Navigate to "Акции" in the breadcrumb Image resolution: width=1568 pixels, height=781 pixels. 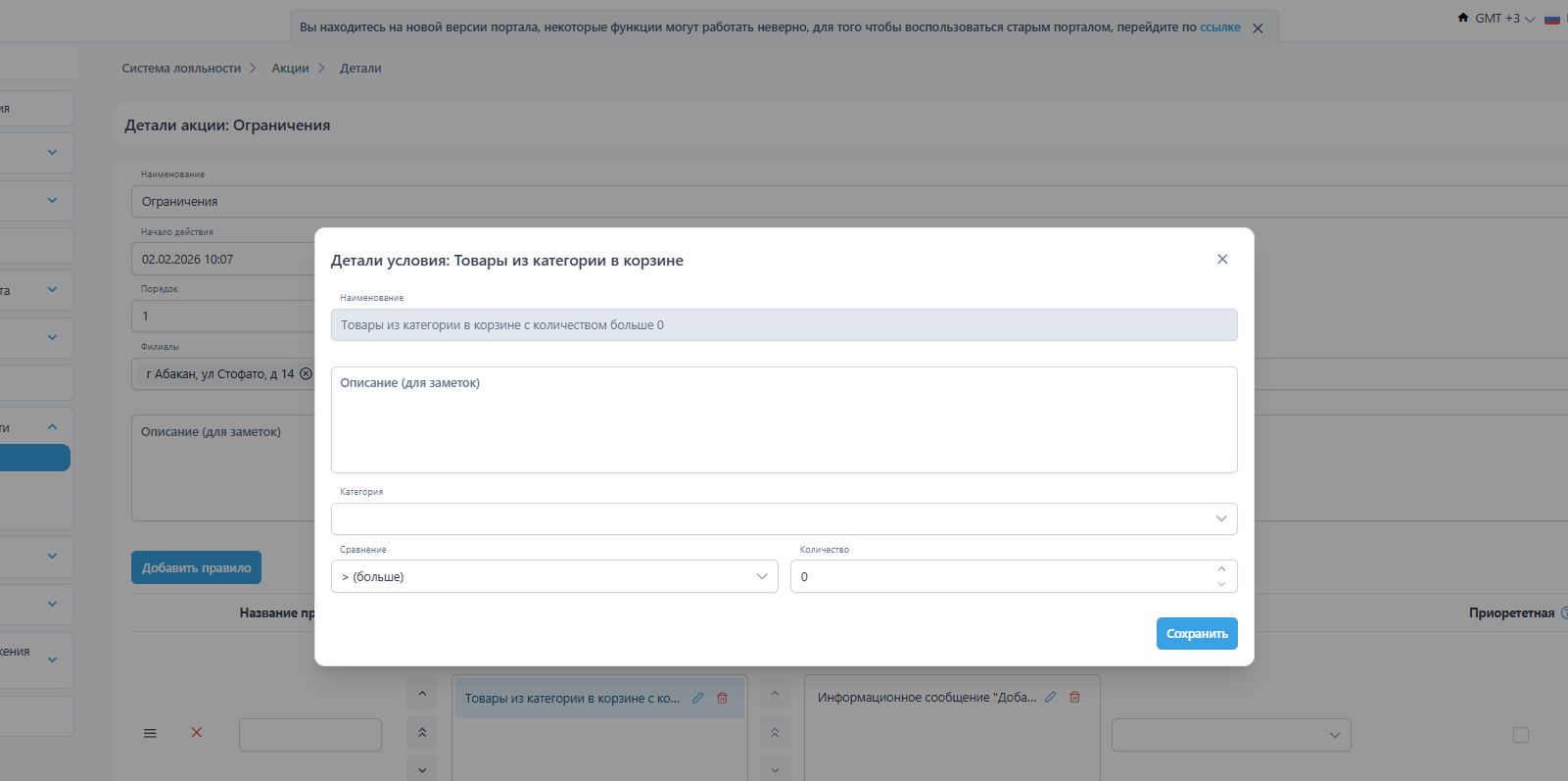pyautogui.click(x=290, y=69)
